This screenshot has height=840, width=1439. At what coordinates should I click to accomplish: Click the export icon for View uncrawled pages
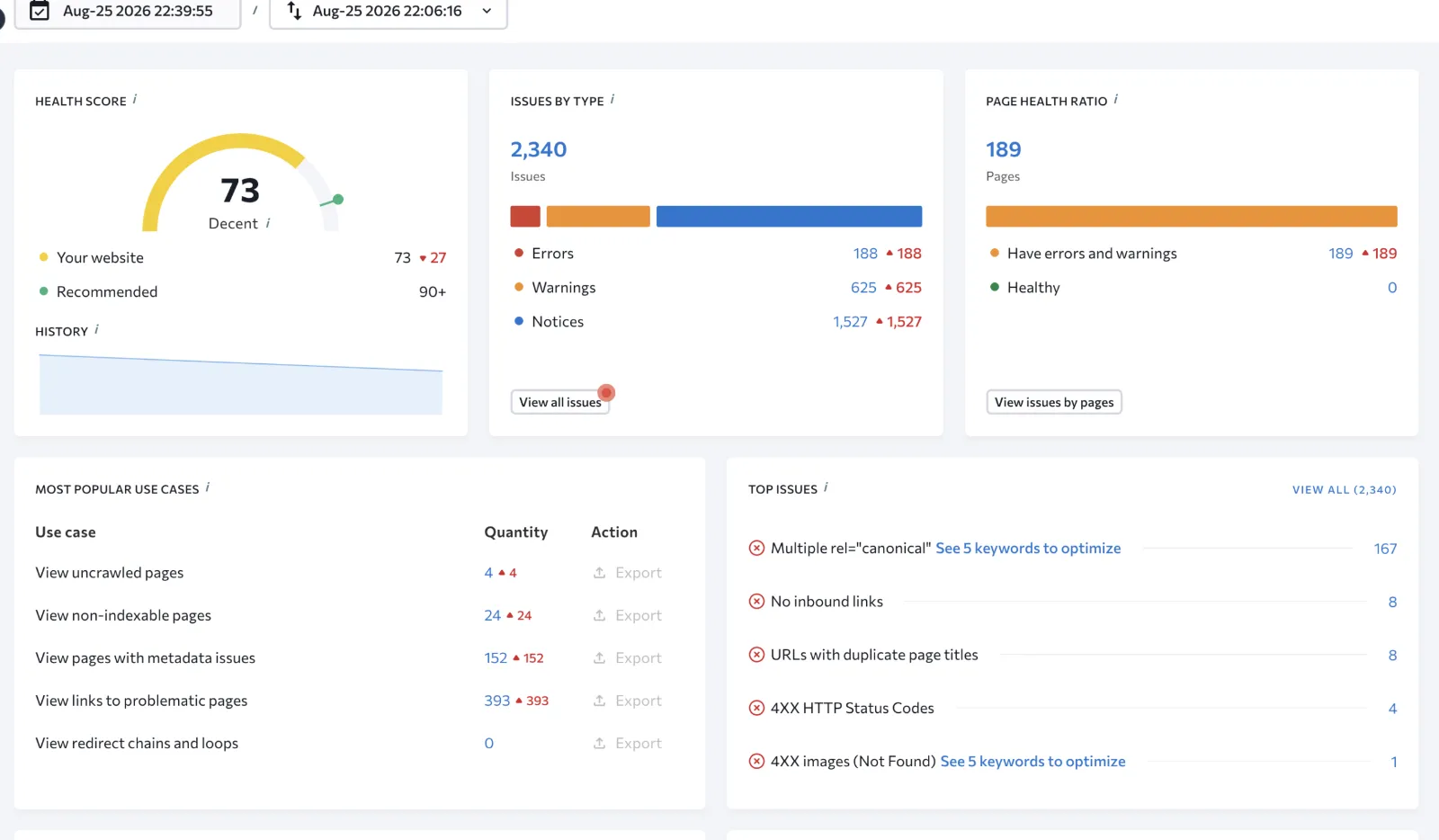[x=599, y=573]
